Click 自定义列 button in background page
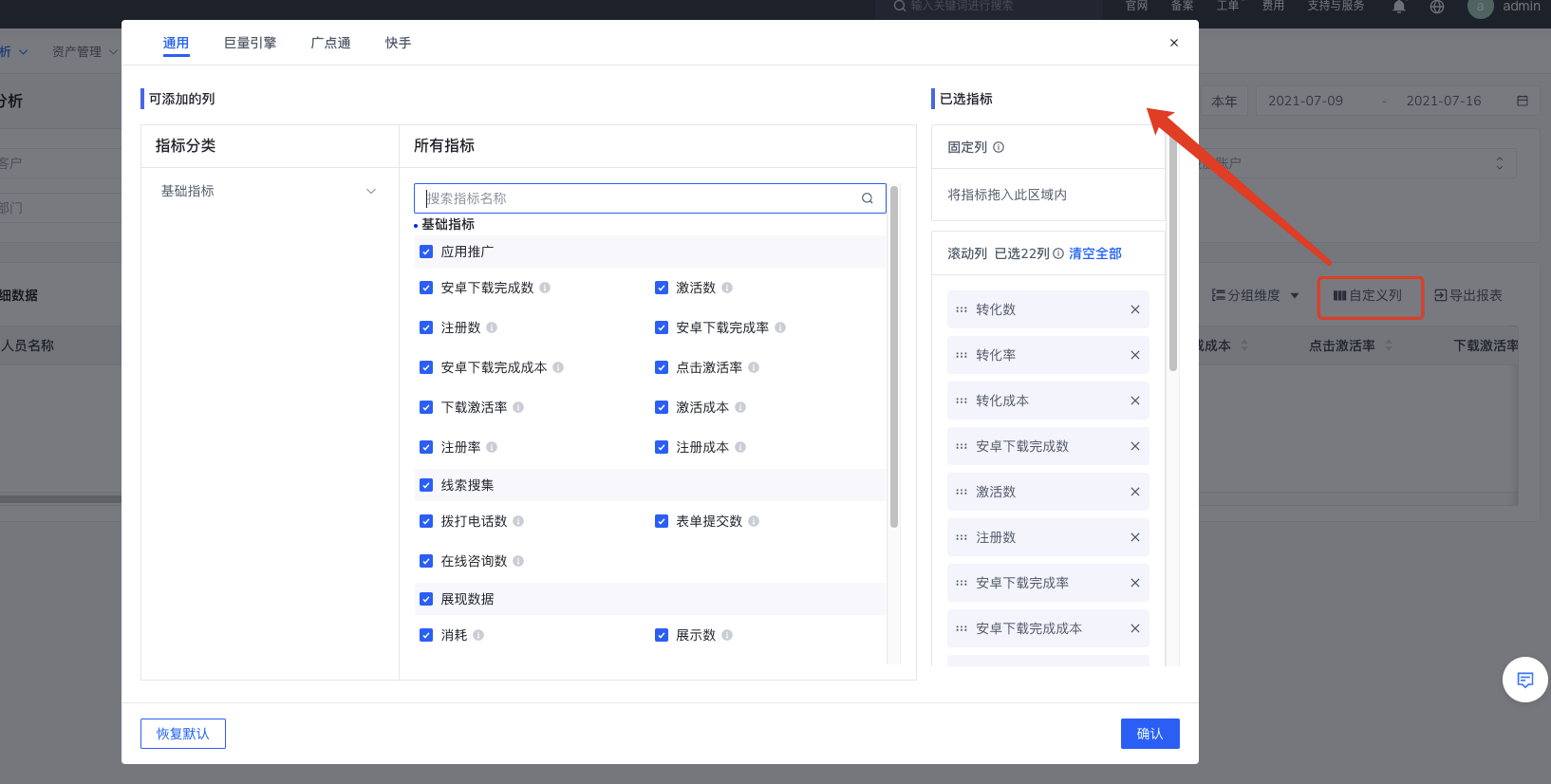This screenshot has height=784, width=1551. click(1369, 295)
